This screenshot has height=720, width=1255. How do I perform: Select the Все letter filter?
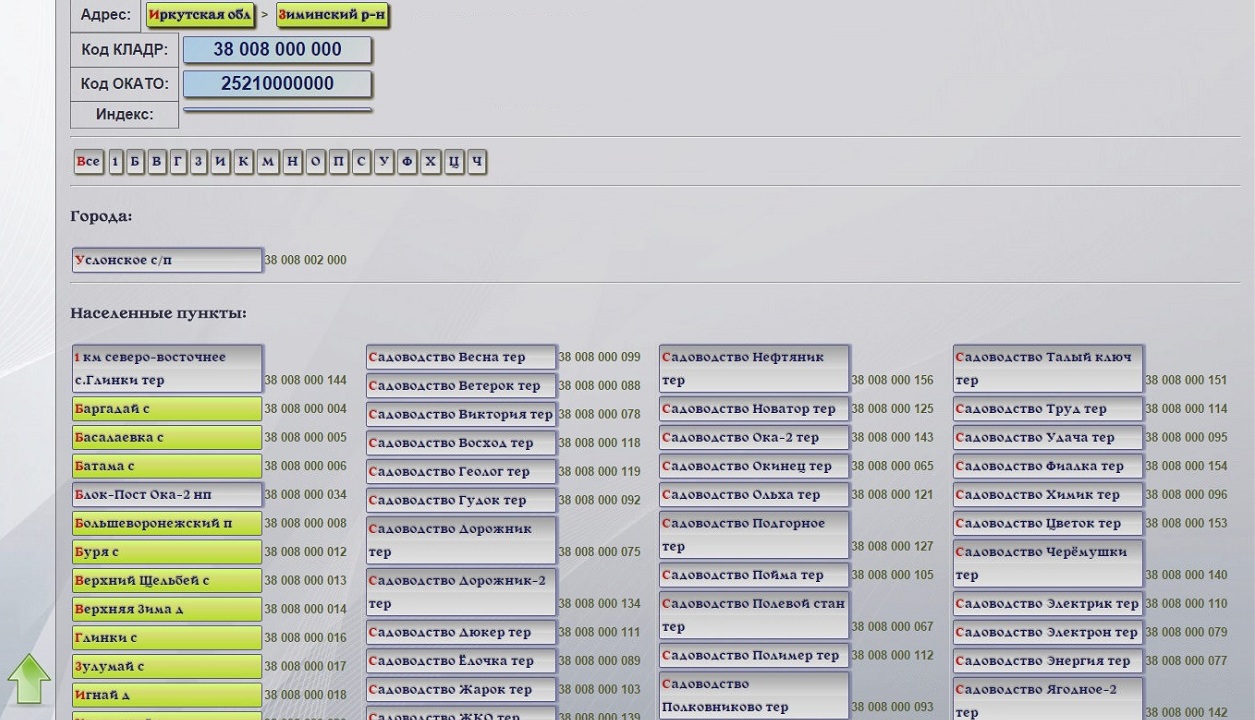[88, 162]
